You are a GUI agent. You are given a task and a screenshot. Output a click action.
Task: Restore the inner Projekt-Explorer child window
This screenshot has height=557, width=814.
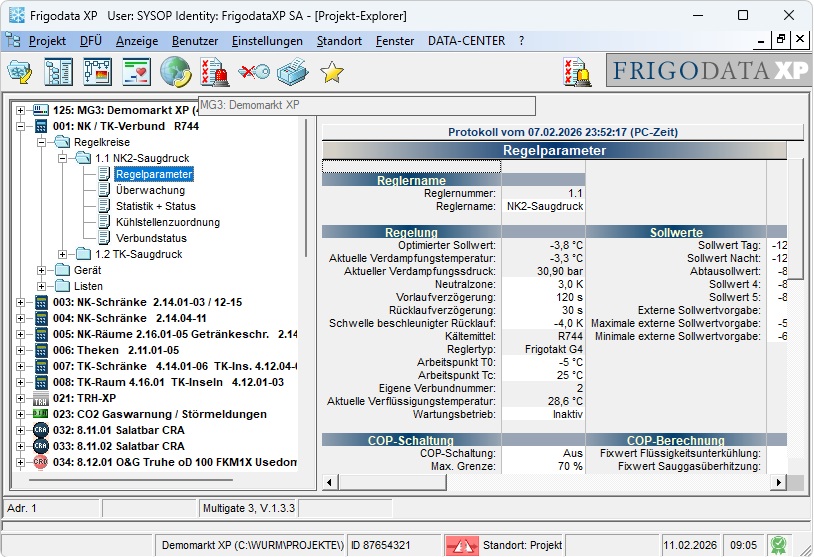coord(781,39)
